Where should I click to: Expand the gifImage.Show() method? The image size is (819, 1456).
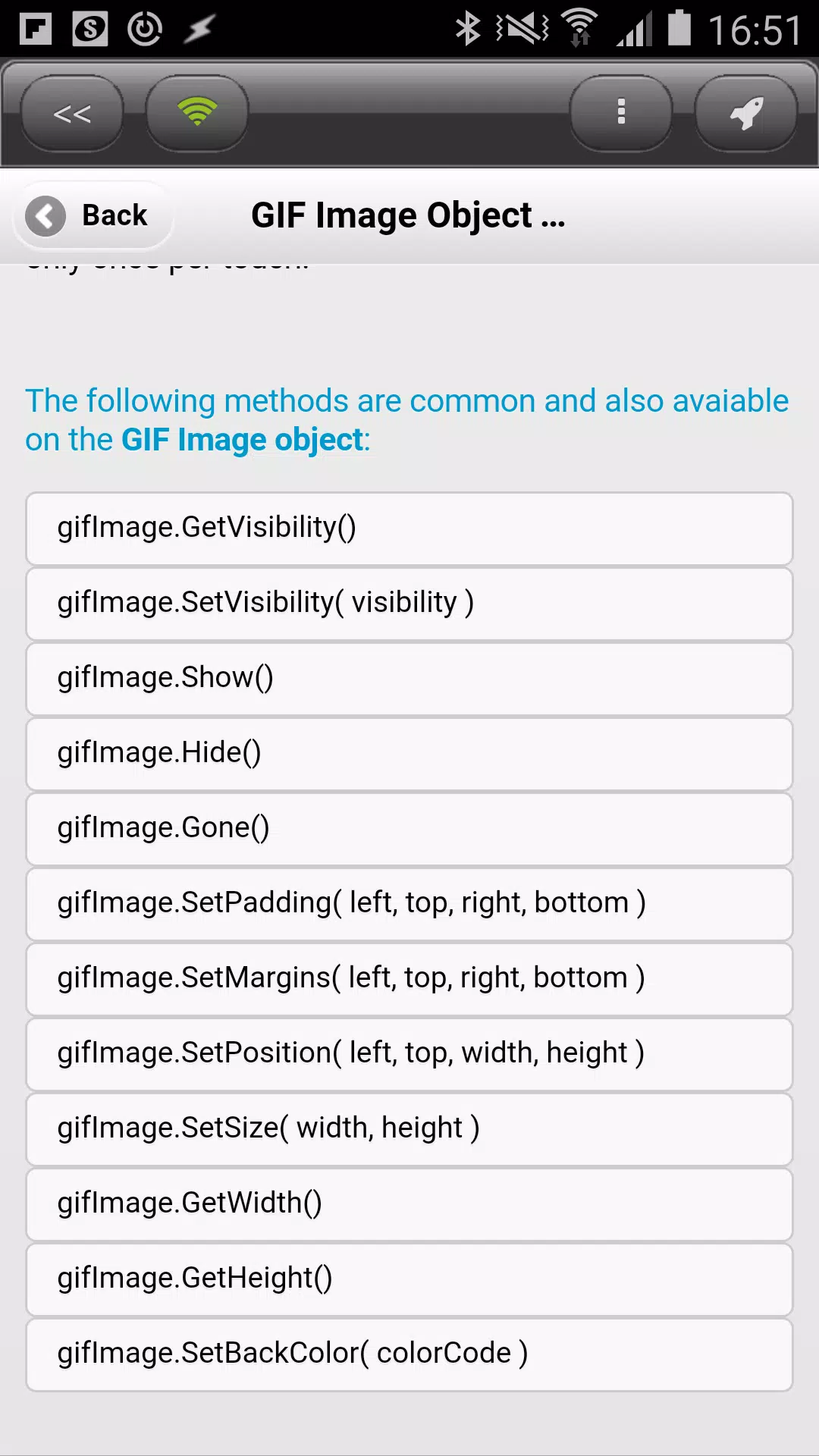[409, 679]
